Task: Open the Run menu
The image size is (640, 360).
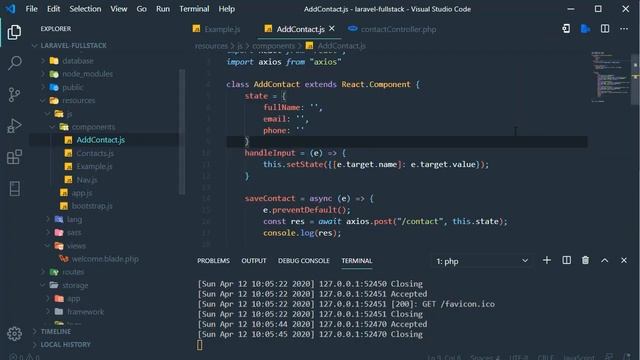Action: [x=163, y=9]
